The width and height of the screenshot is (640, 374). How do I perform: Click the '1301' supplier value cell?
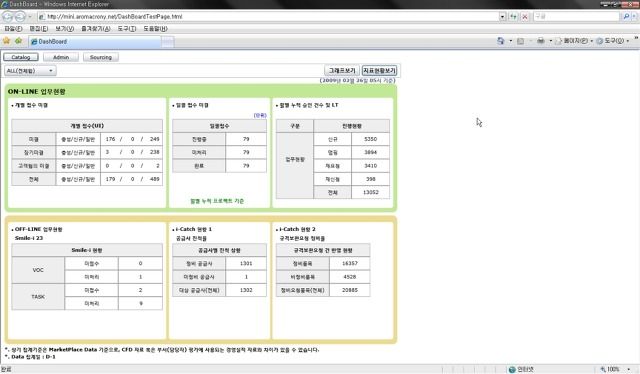(x=246, y=263)
